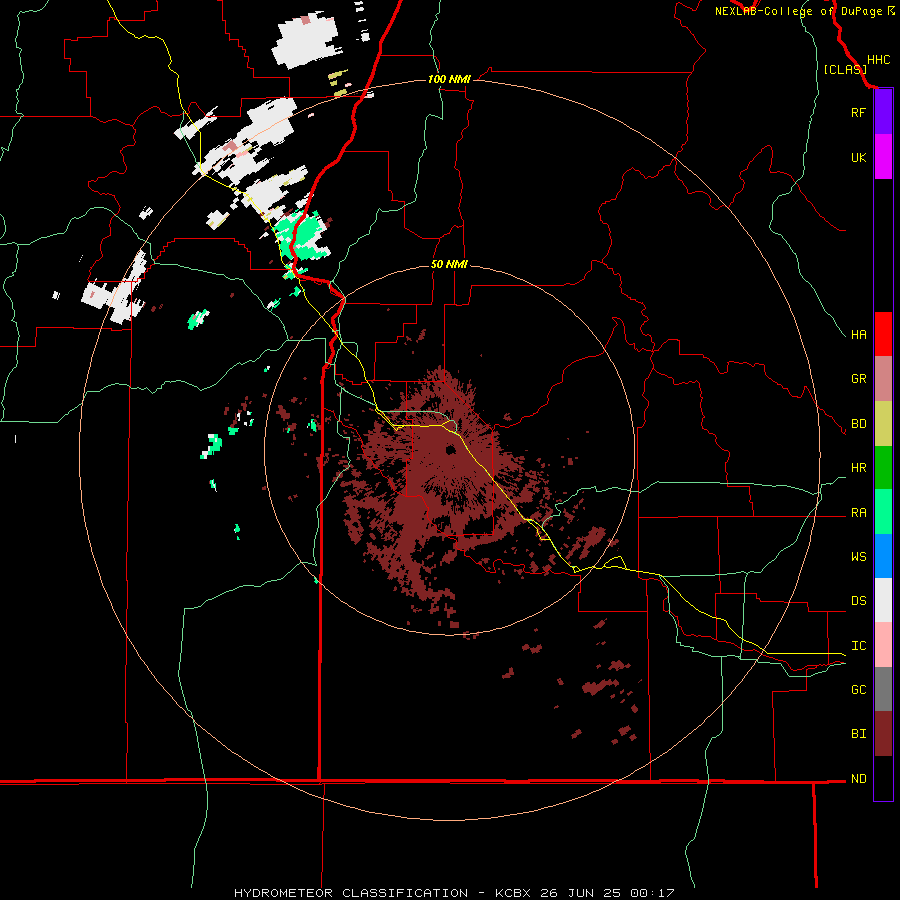Select the light pink IC legend swatch

pyautogui.click(x=883, y=645)
